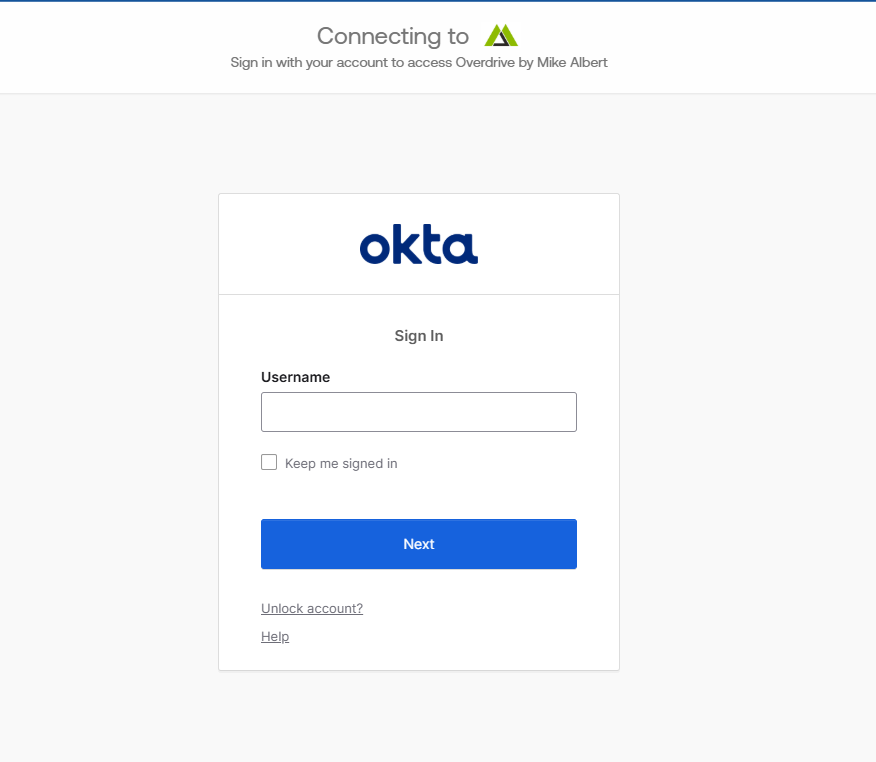Click the Overdrive by Mike Albert subtitle
This screenshot has height=762, width=876.
418,62
